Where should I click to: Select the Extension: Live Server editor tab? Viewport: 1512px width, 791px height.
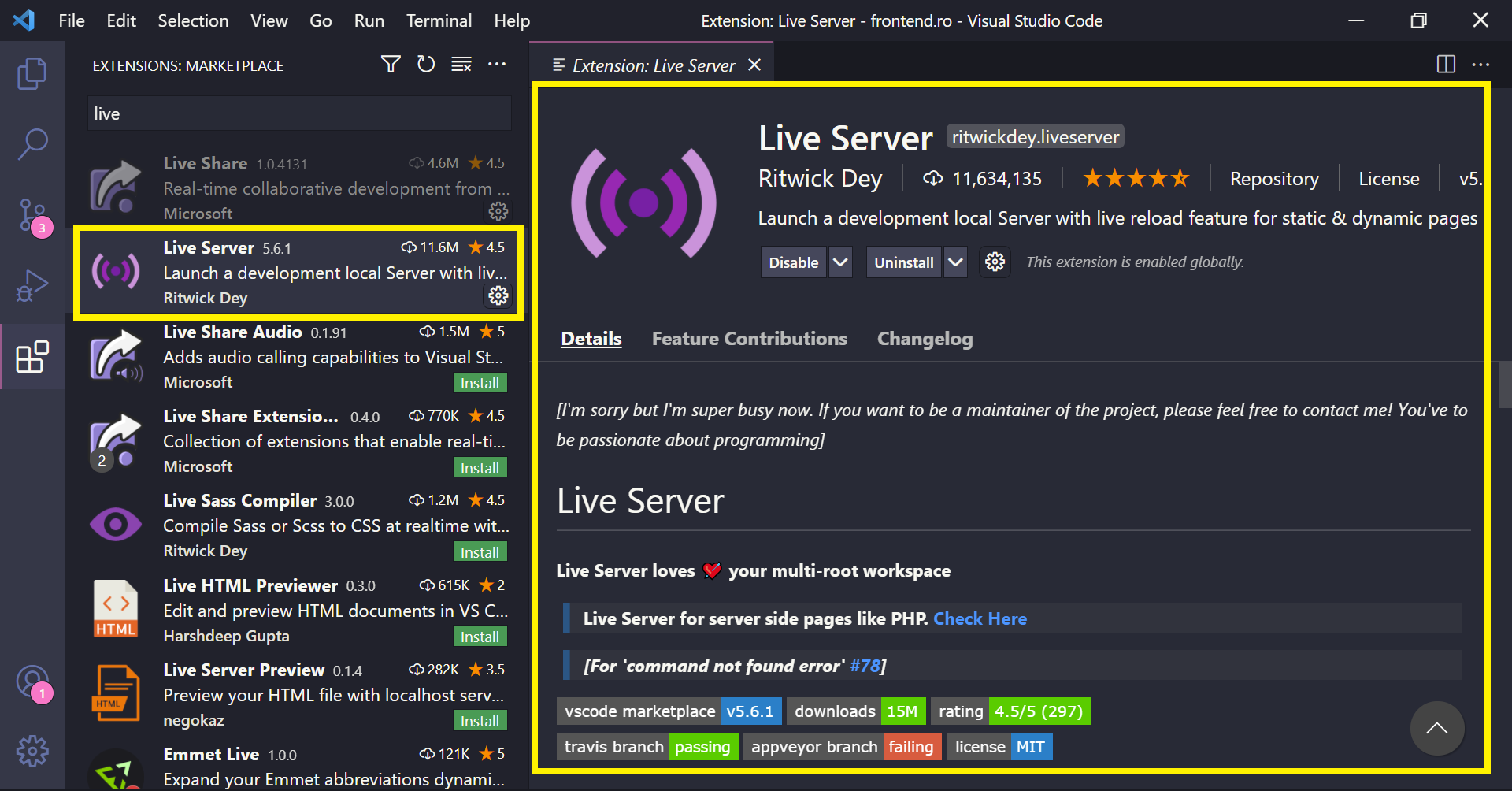(653, 65)
